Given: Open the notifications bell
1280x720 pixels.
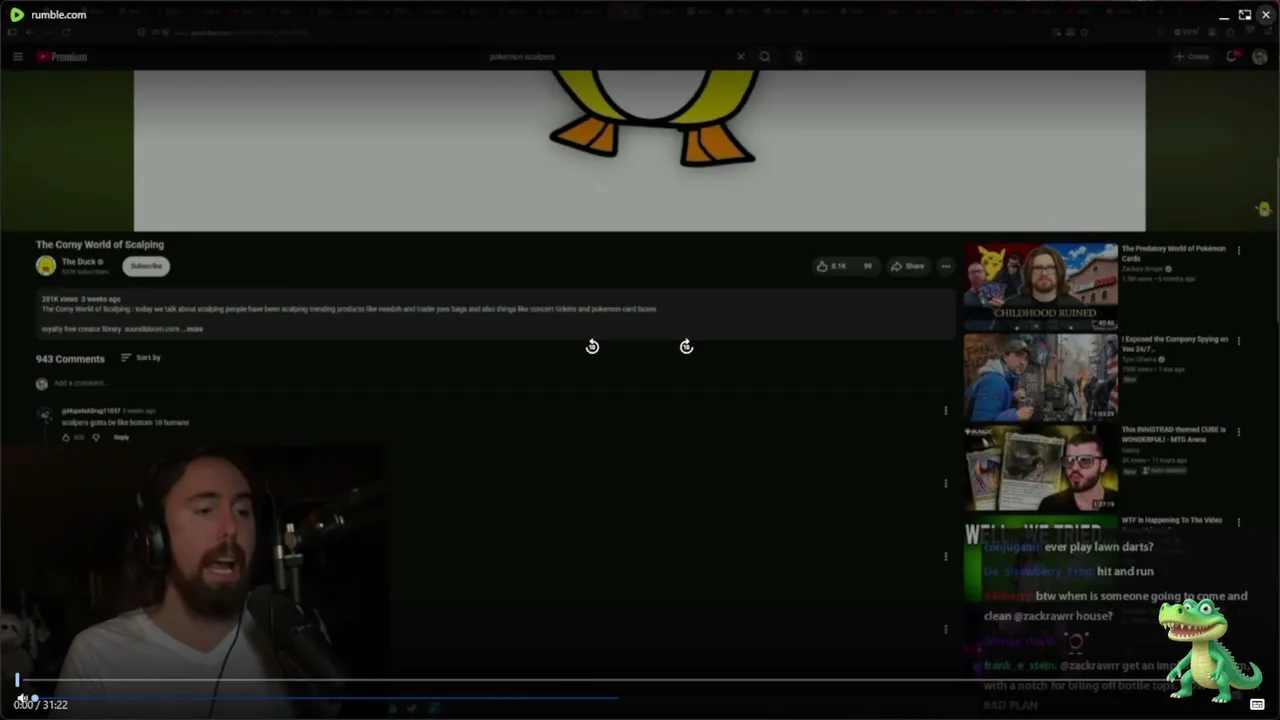Looking at the screenshot, I should 1233,57.
